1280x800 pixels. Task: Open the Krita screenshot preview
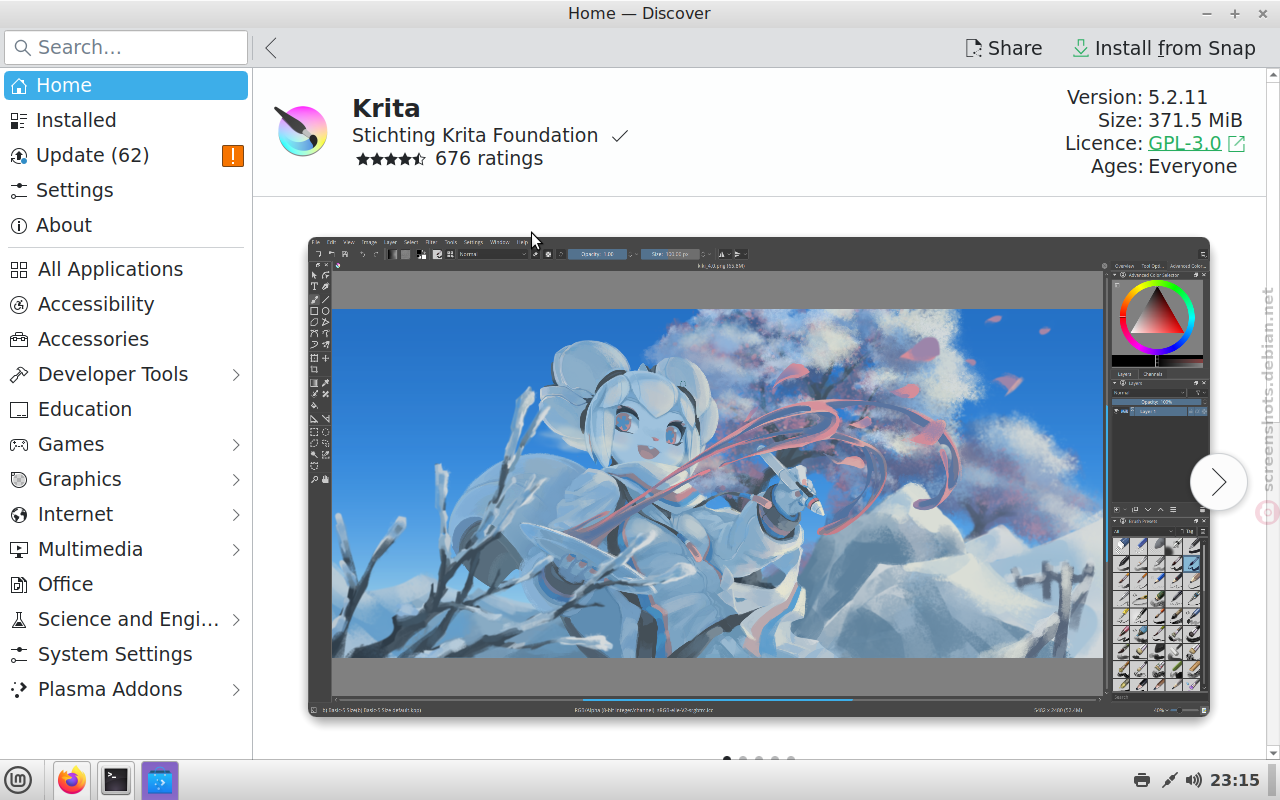point(759,477)
